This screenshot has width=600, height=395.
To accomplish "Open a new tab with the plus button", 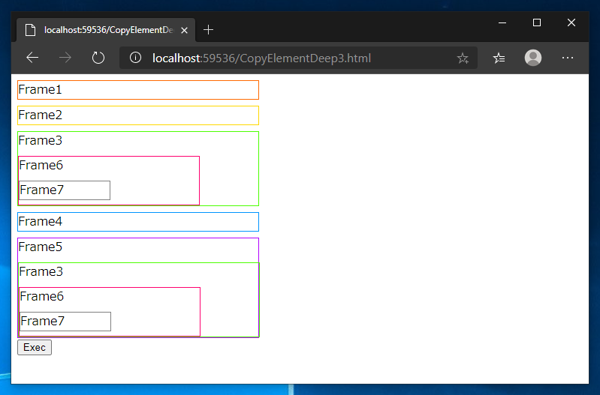I will 208,30.
